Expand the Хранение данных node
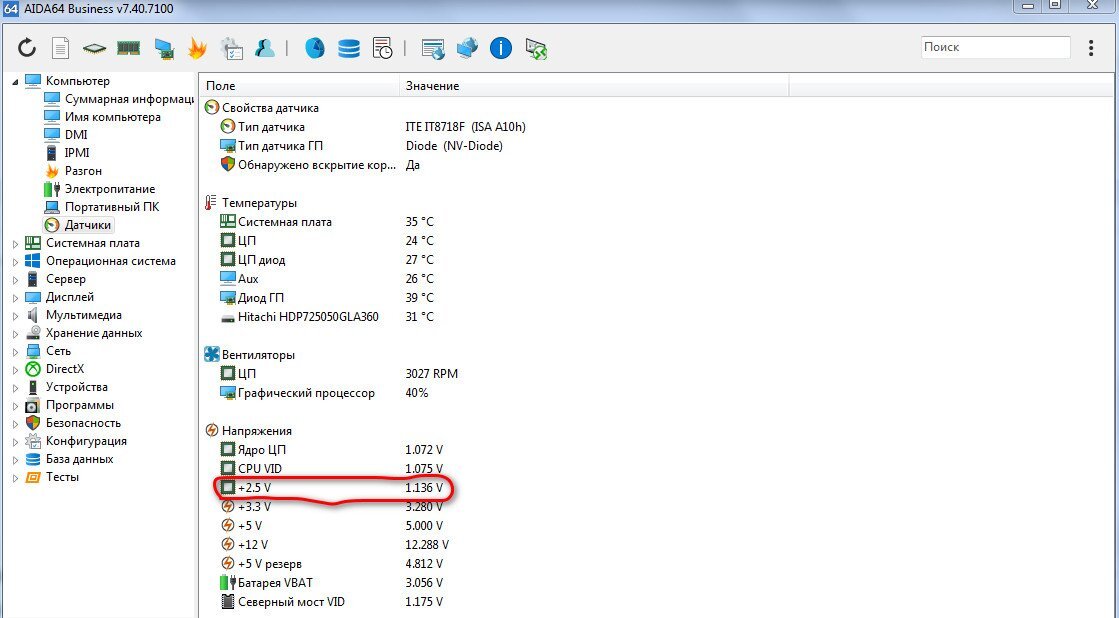 tap(15, 333)
